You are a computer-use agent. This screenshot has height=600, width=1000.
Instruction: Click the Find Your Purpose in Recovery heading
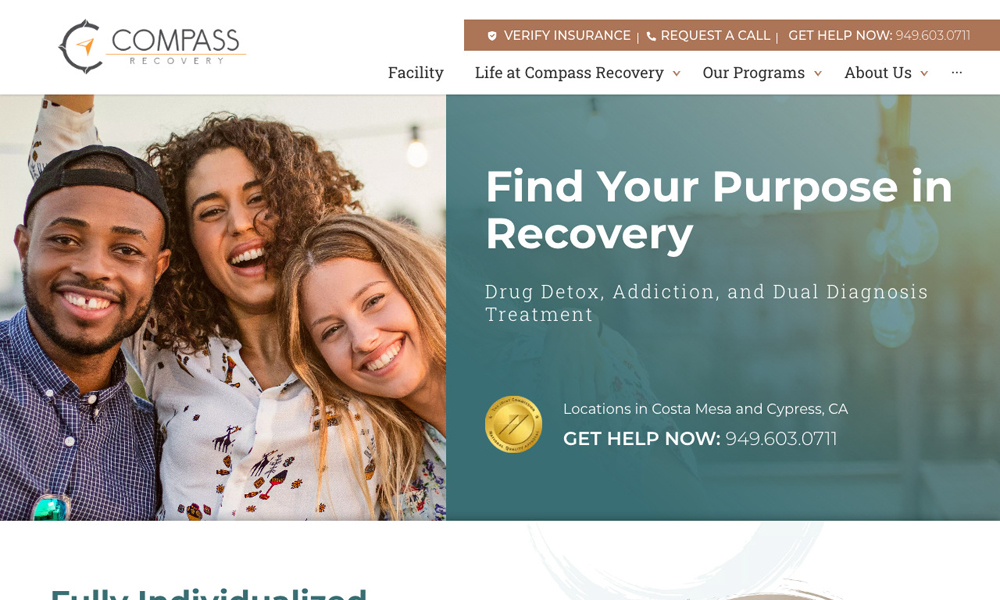click(x=719, y=210)
